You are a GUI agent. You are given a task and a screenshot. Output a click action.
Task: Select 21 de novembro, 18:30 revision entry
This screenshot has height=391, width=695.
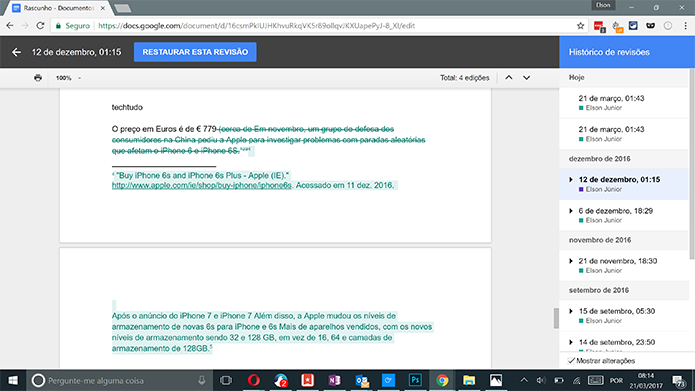tap(624, 265)
